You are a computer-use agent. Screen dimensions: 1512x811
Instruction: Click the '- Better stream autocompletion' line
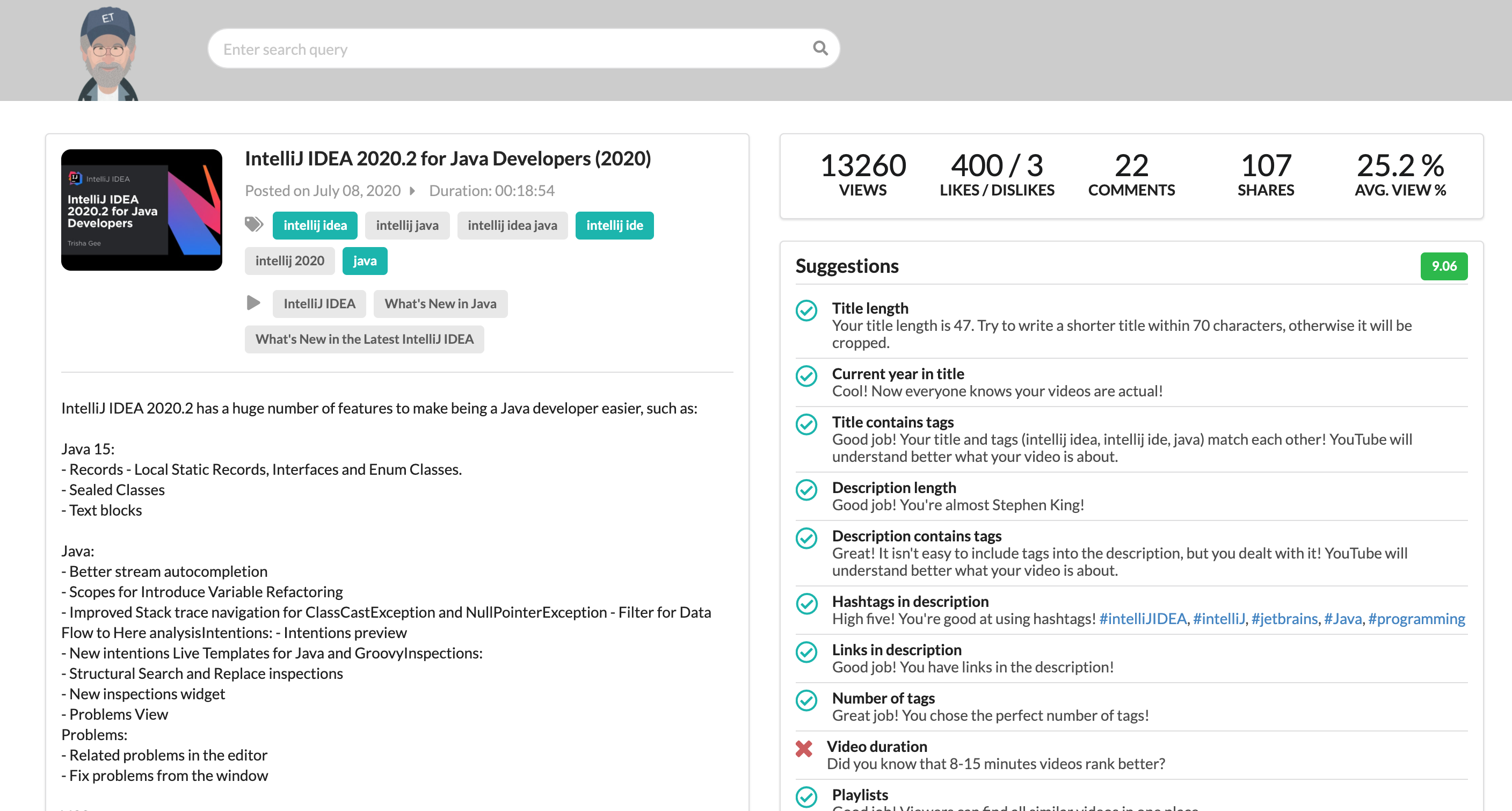tap(164, 571)
